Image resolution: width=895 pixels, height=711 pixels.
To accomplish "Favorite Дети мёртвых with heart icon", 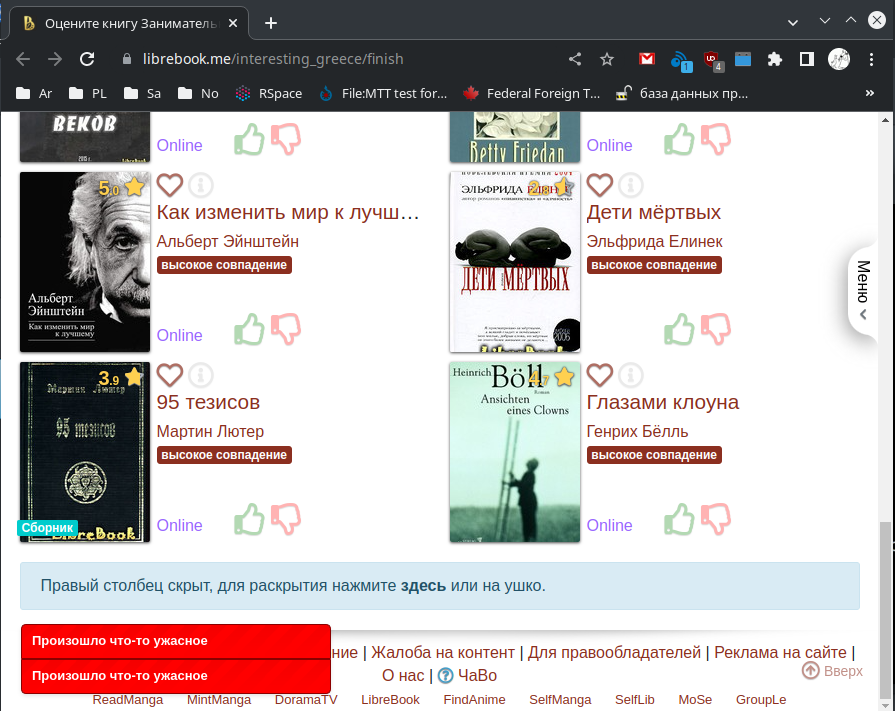I will (599, 185).
